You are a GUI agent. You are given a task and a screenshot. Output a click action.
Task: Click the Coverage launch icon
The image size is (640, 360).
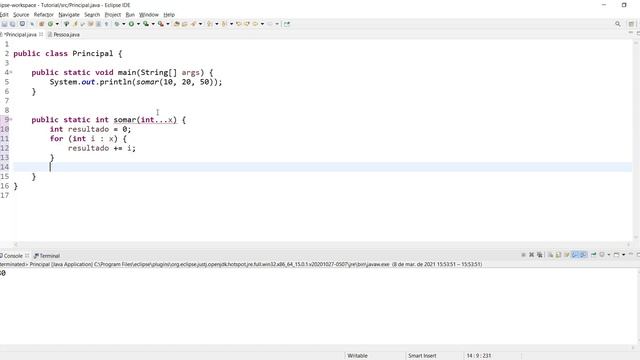[146, 24]
